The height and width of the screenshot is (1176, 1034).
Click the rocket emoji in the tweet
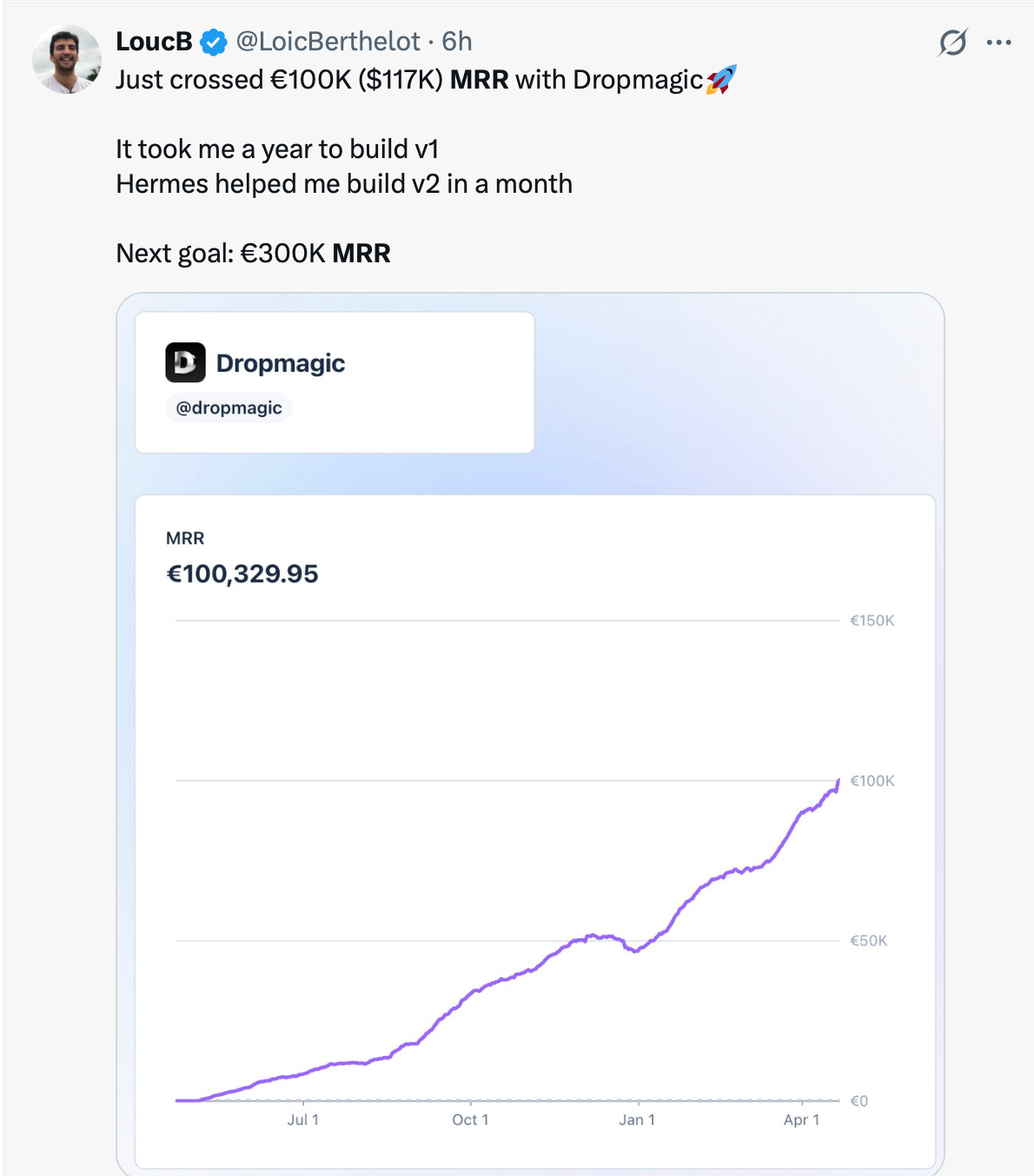coord(721,79)
